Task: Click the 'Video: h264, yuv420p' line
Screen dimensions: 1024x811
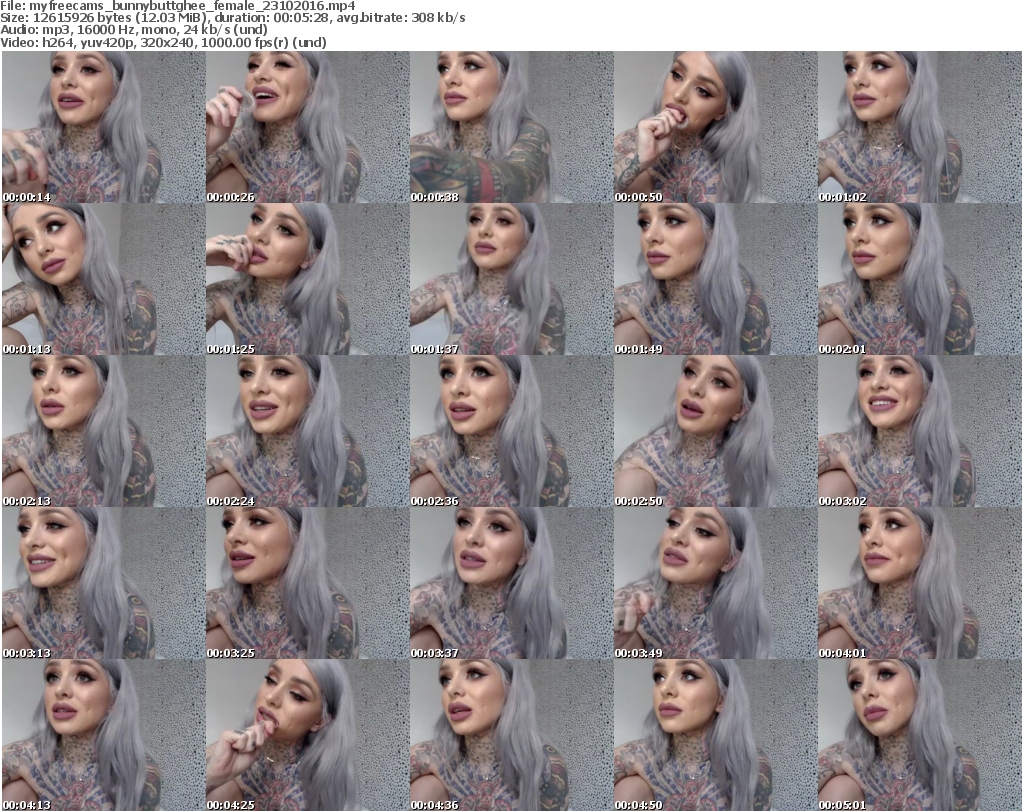Action: tap(163, 42)
